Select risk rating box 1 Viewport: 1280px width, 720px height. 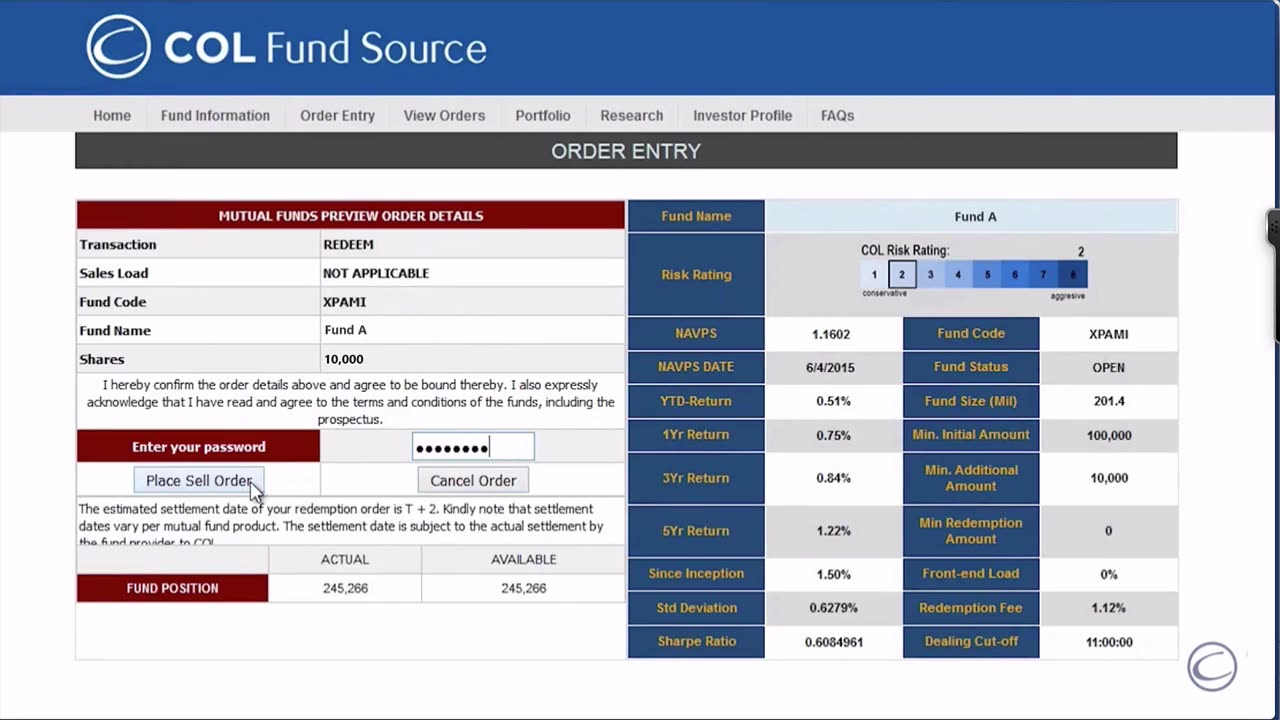pyautogui.click(x=874, y=274)
